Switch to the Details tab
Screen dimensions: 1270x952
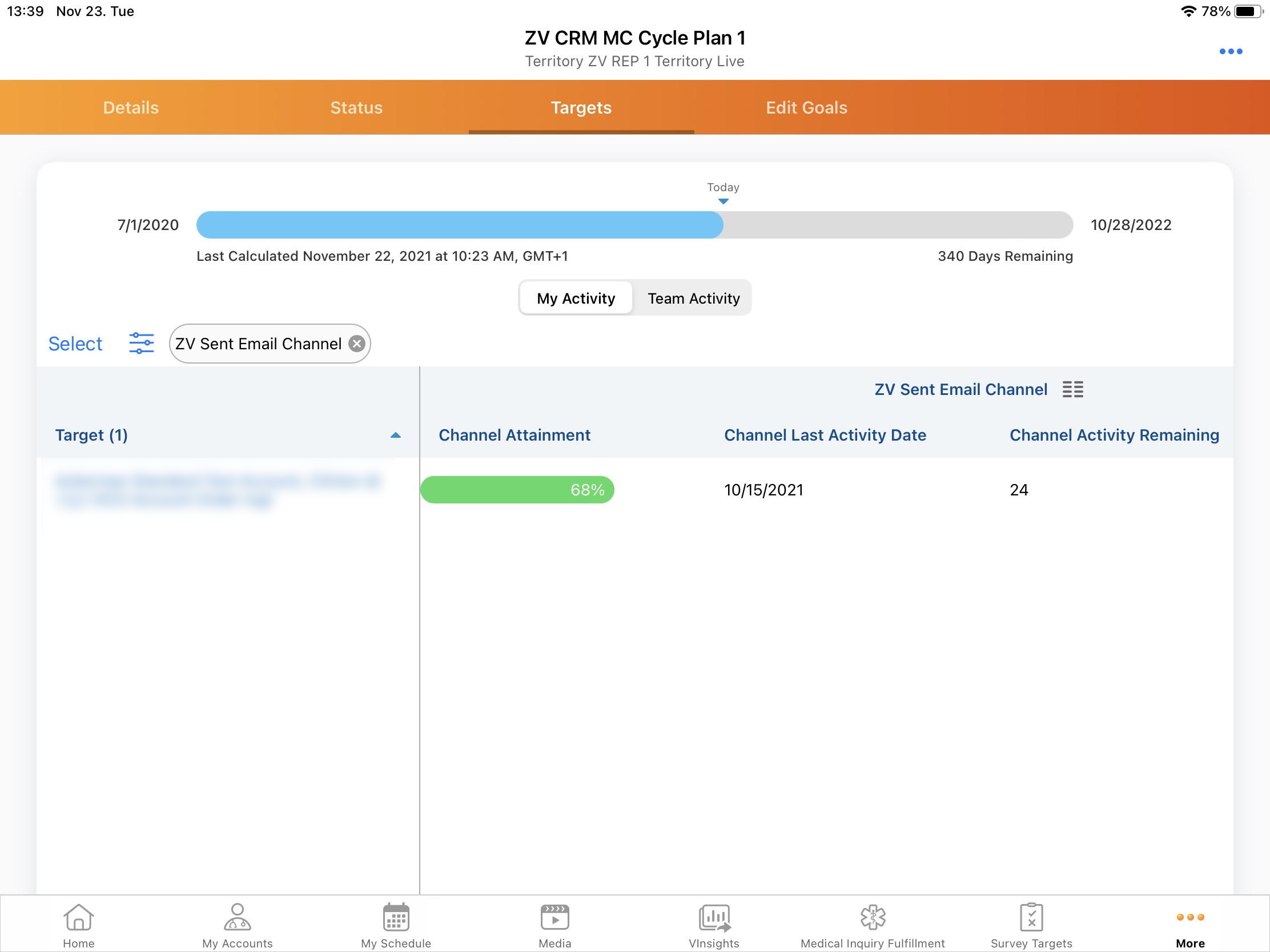(x=130, y=107)
